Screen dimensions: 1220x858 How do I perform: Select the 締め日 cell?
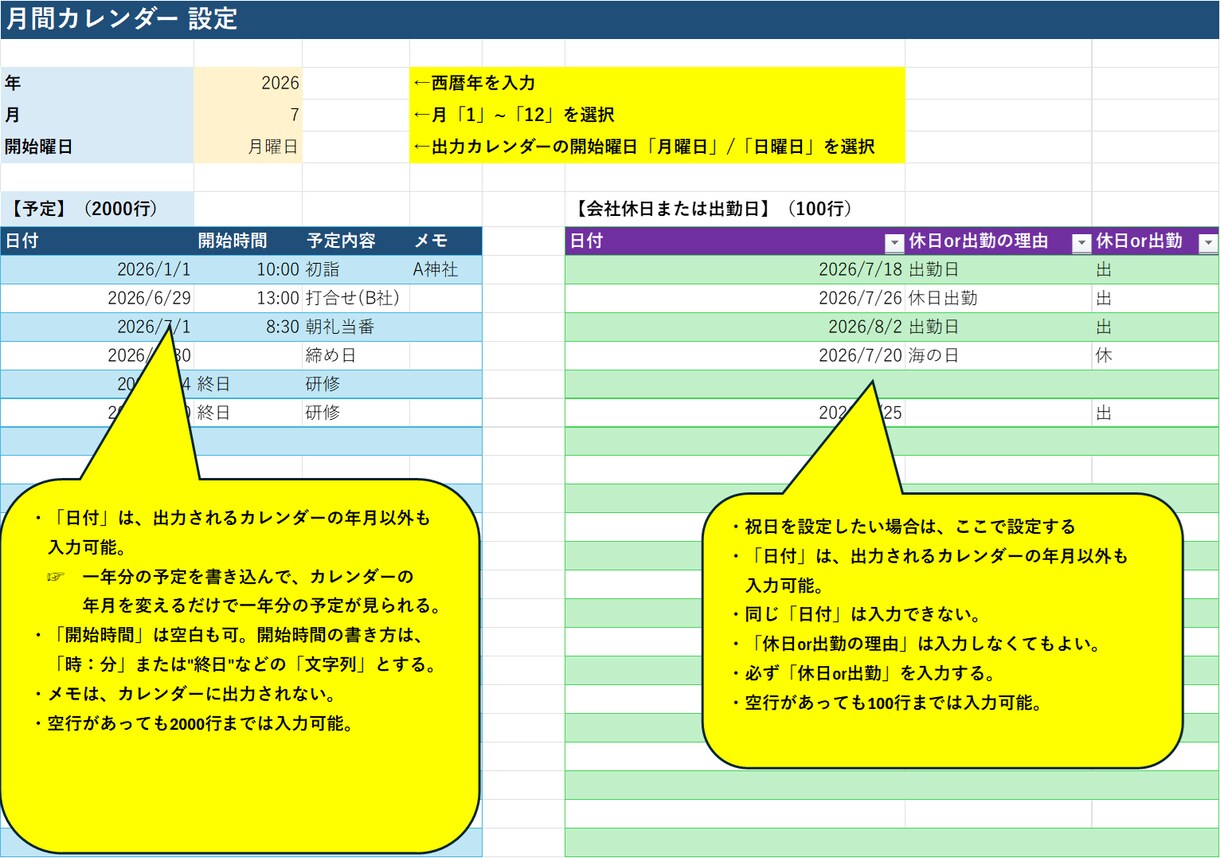(x=356, y=355)
